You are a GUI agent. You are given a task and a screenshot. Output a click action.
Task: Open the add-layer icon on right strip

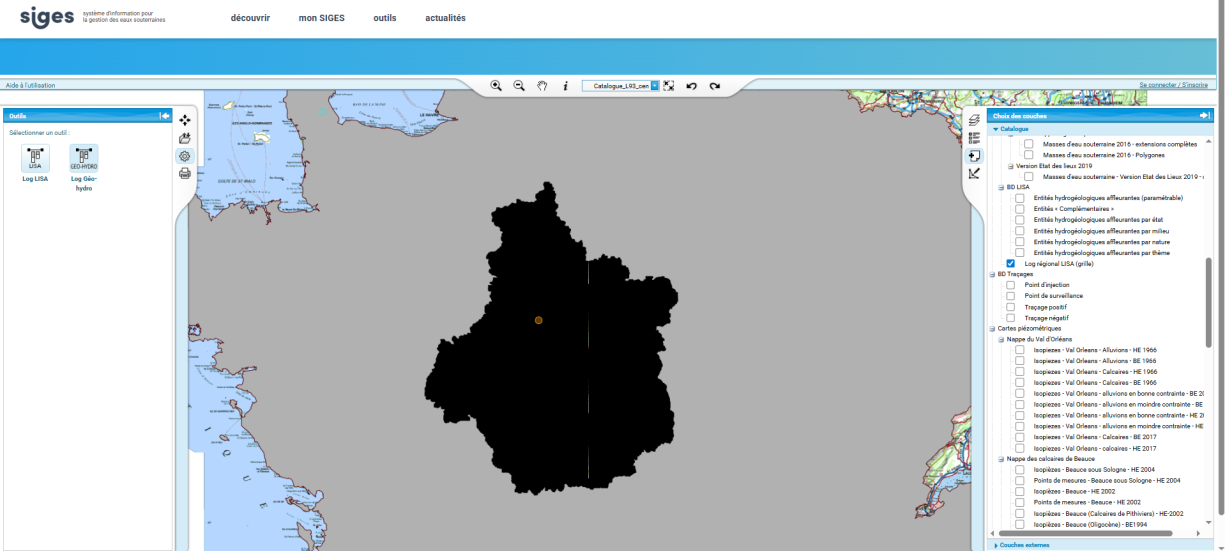pos(975,156)
